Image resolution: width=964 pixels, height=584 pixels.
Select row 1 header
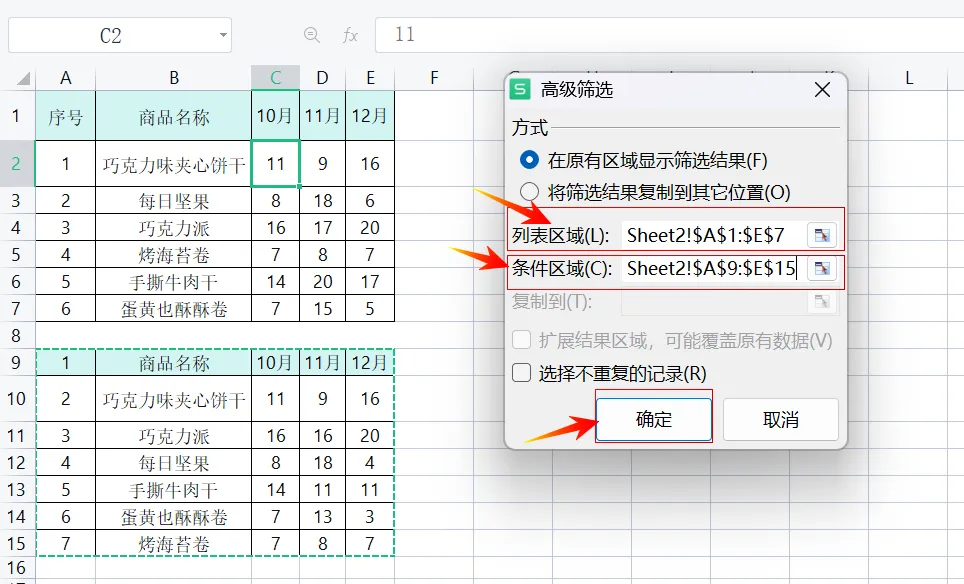[x=17, y=116]
